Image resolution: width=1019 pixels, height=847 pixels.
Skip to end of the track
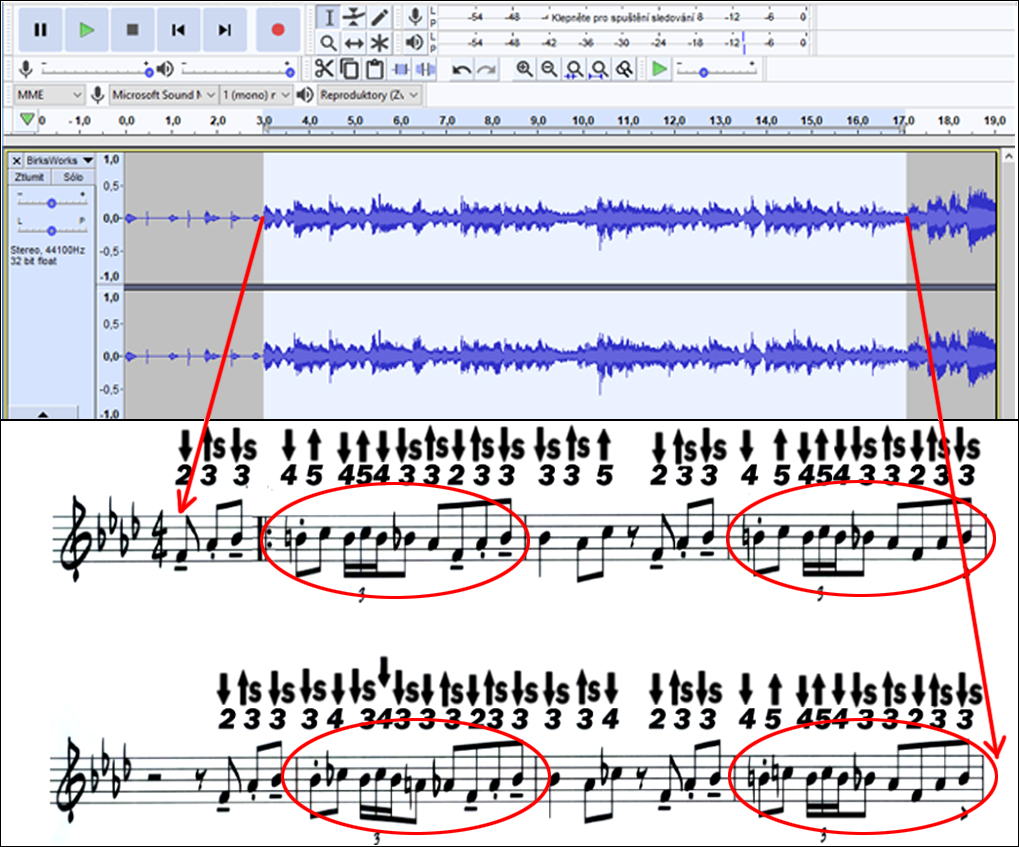tap(224, 30)
